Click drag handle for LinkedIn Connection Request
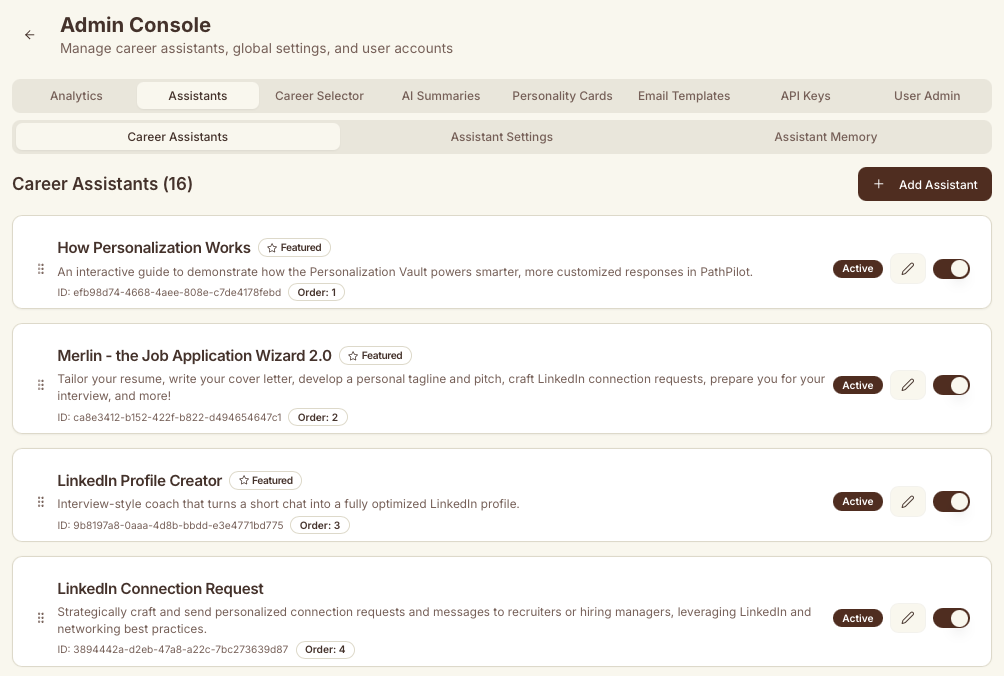The width and height of the screenshot is (1004, 676). 41,619
